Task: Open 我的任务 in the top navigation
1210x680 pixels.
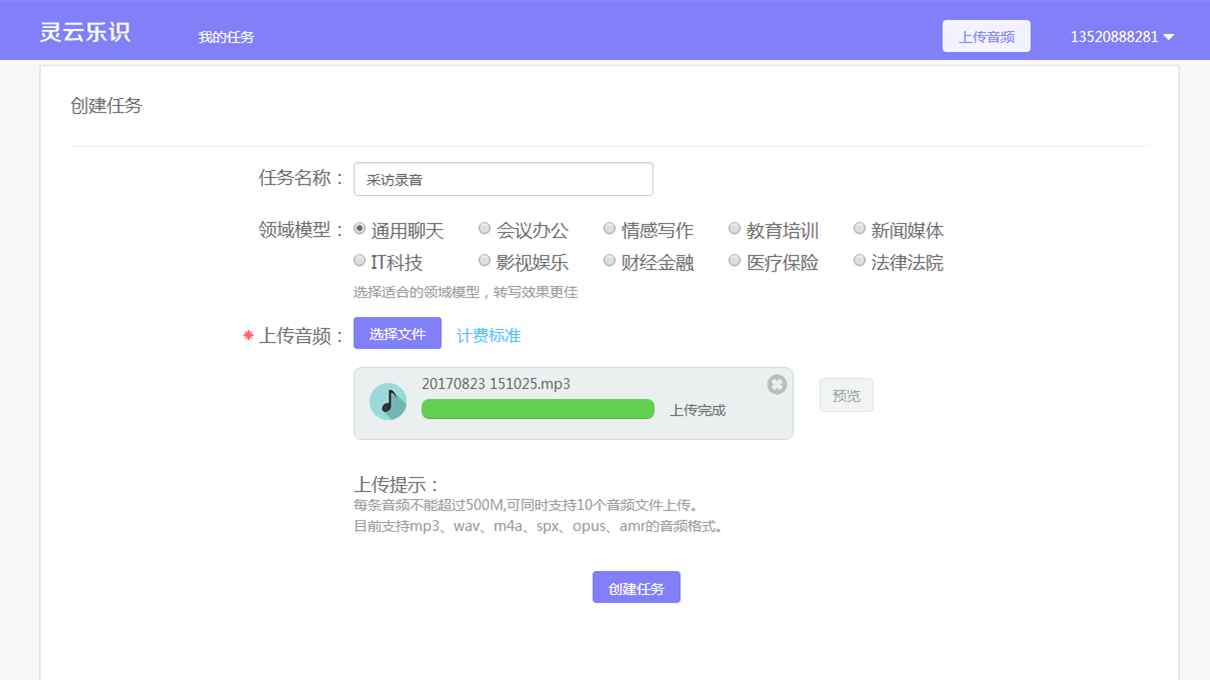Action: tap(226, 37)
